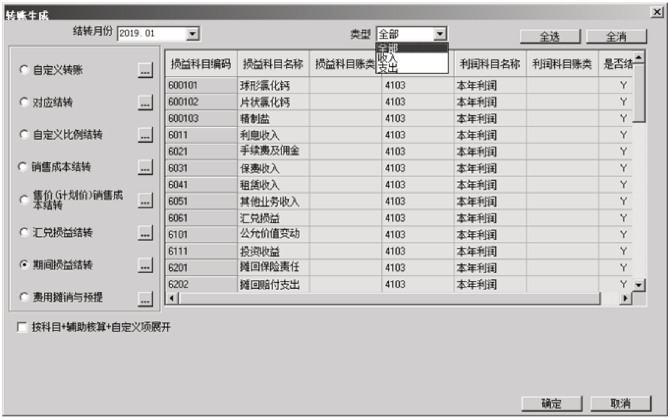This screenshot has height=418, width=670.
Task: Select row code 6061
Action: pyautogui.click(x=201, y=218)
